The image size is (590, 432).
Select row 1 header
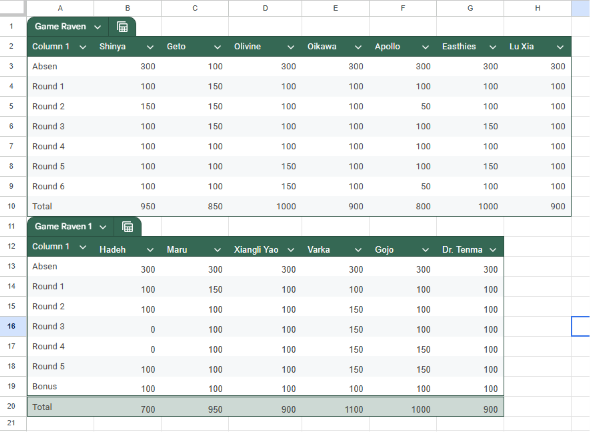pyautogui.click(x=11, y=26)
